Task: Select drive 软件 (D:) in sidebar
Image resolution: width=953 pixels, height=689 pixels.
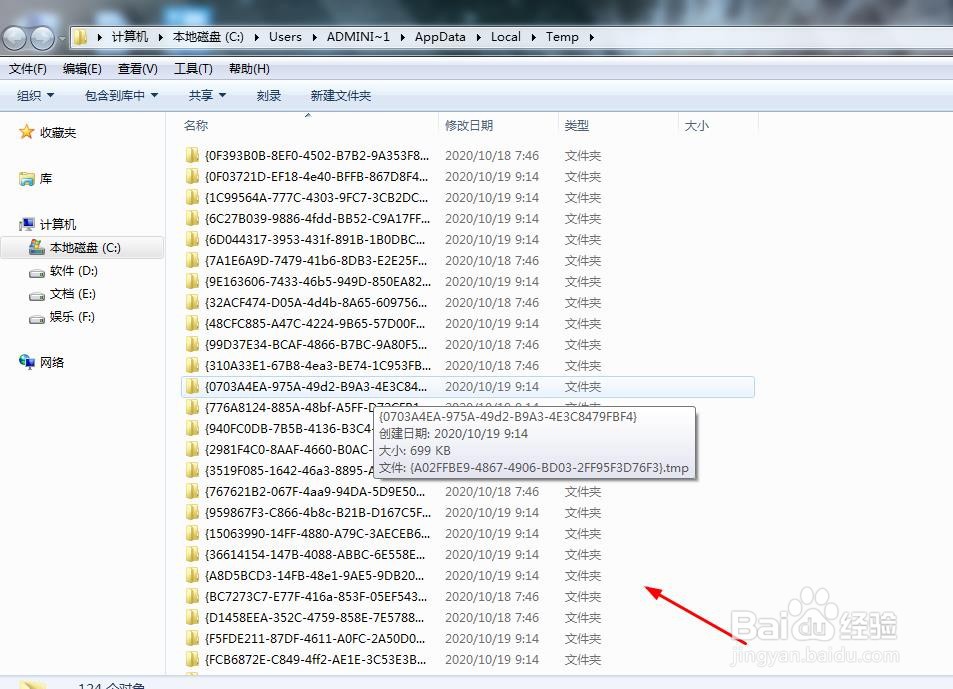Action: (x=63, y=271)
